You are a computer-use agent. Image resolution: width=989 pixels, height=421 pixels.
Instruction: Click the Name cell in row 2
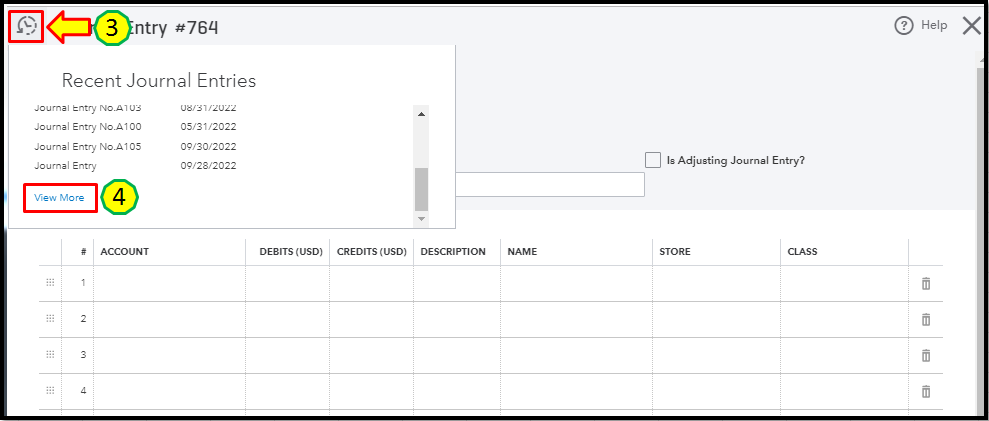[576, 319]
